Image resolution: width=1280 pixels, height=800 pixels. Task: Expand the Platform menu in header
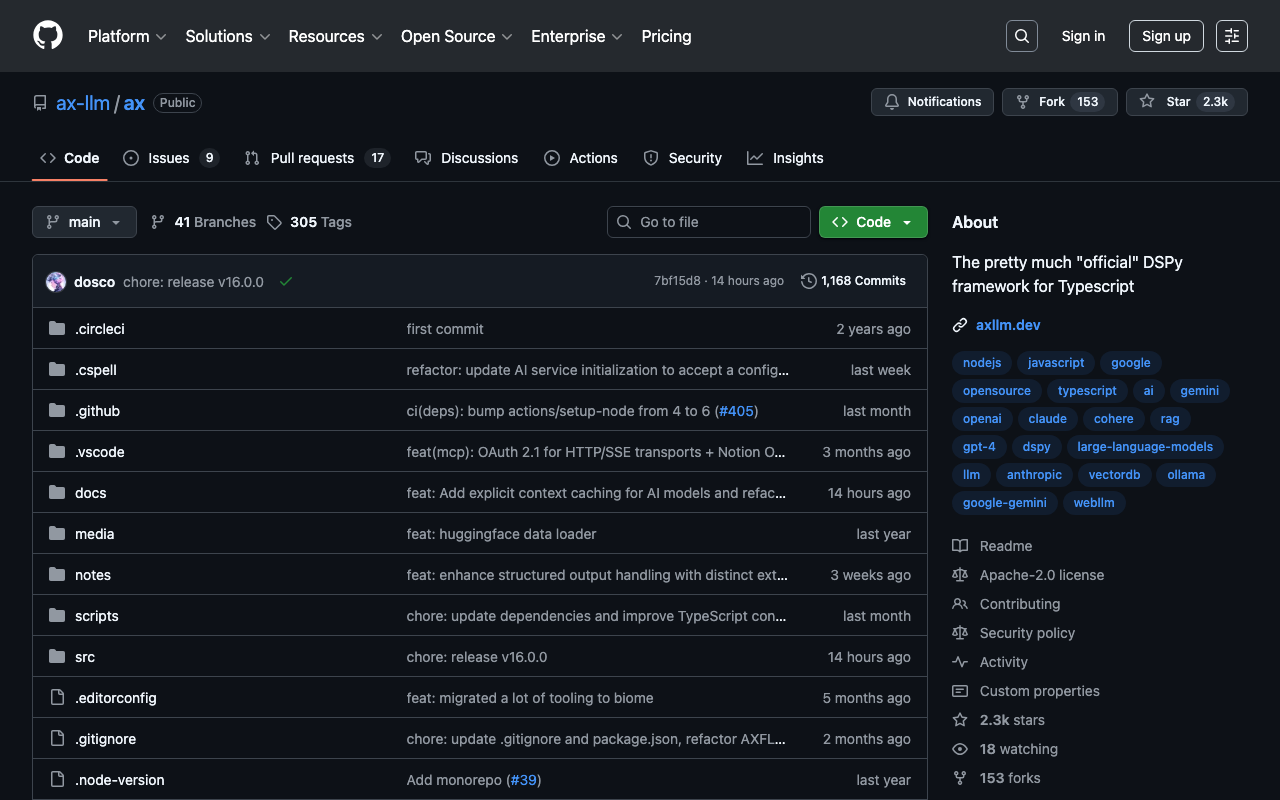tap(126, 36)
